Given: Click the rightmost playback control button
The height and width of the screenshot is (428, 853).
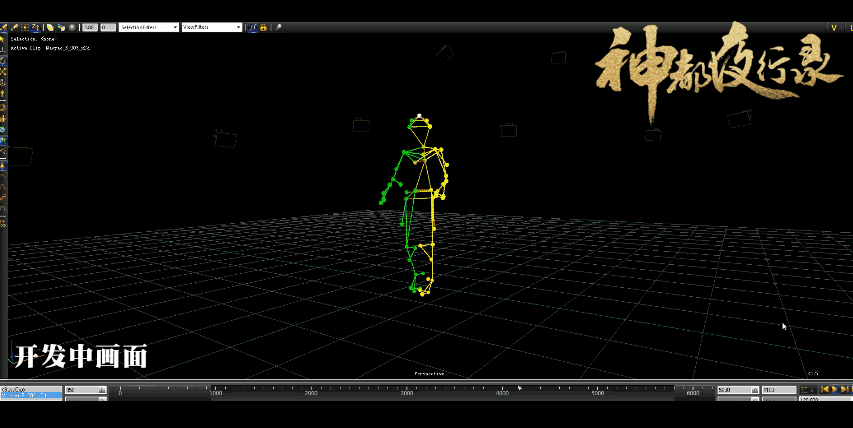Looking at the screenshot, I should pyautogui.click(x=847, y=389).
